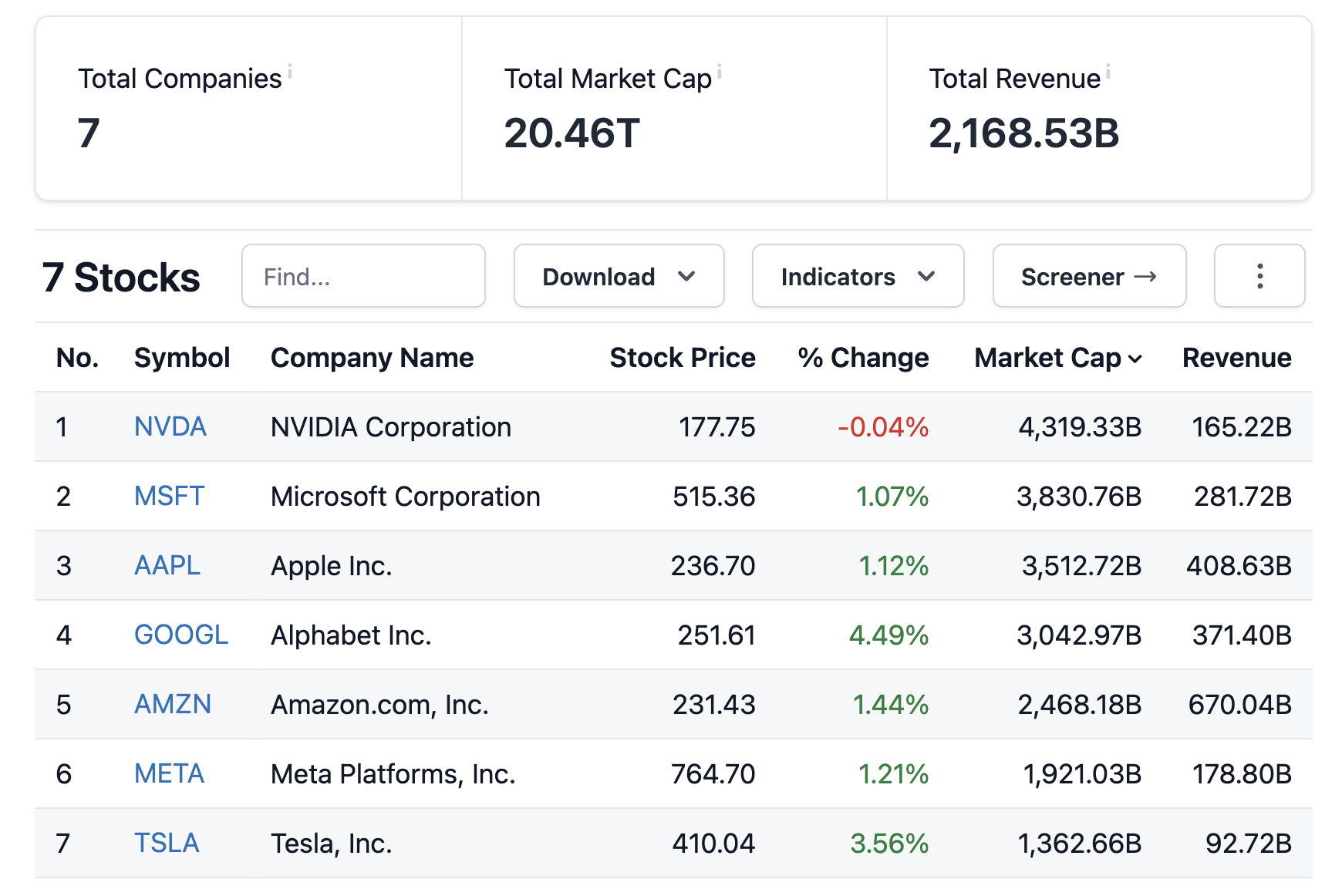Screen dimensions: 1342x896
Task: Click the 371.40B revenue cell
Action: pos(1242,635)
